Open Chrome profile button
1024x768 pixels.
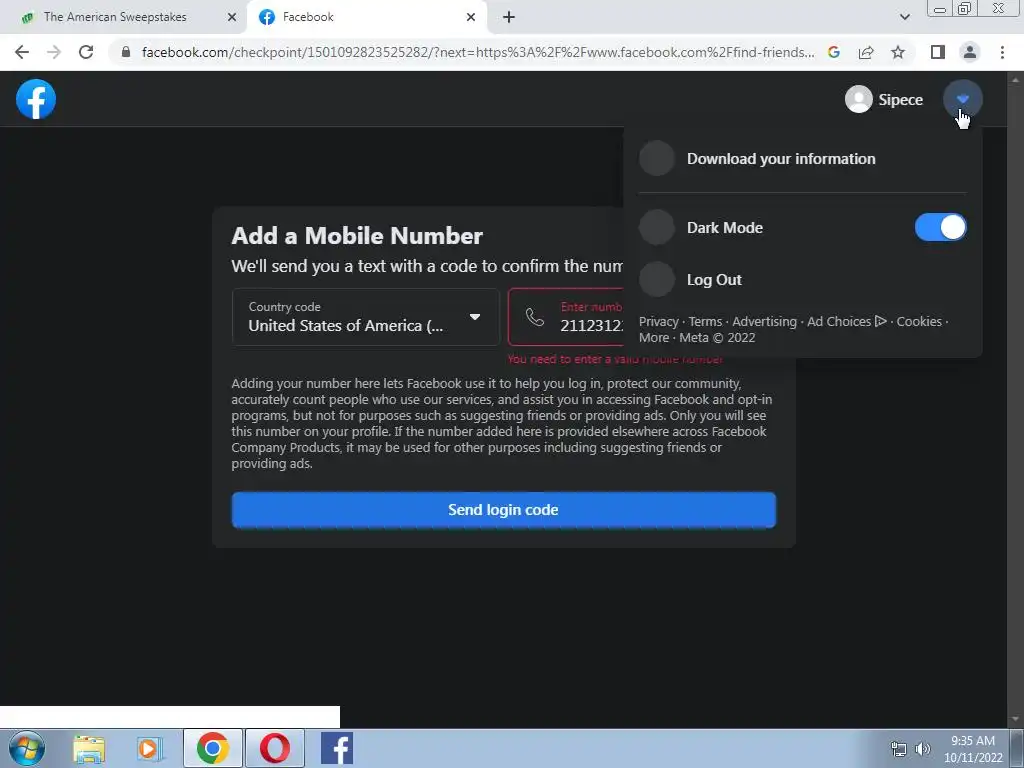coord(970,52)
